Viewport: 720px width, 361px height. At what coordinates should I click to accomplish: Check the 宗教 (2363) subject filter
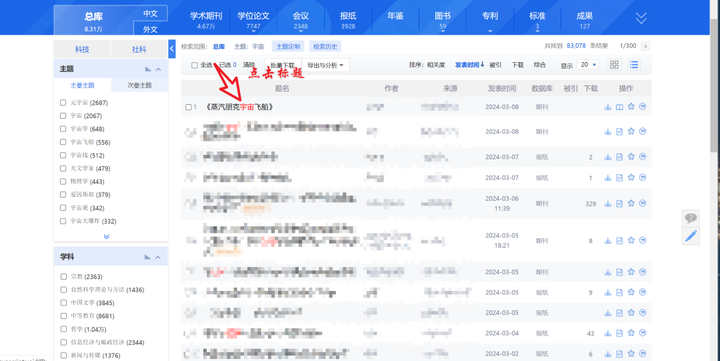click(x=63, y=276)
